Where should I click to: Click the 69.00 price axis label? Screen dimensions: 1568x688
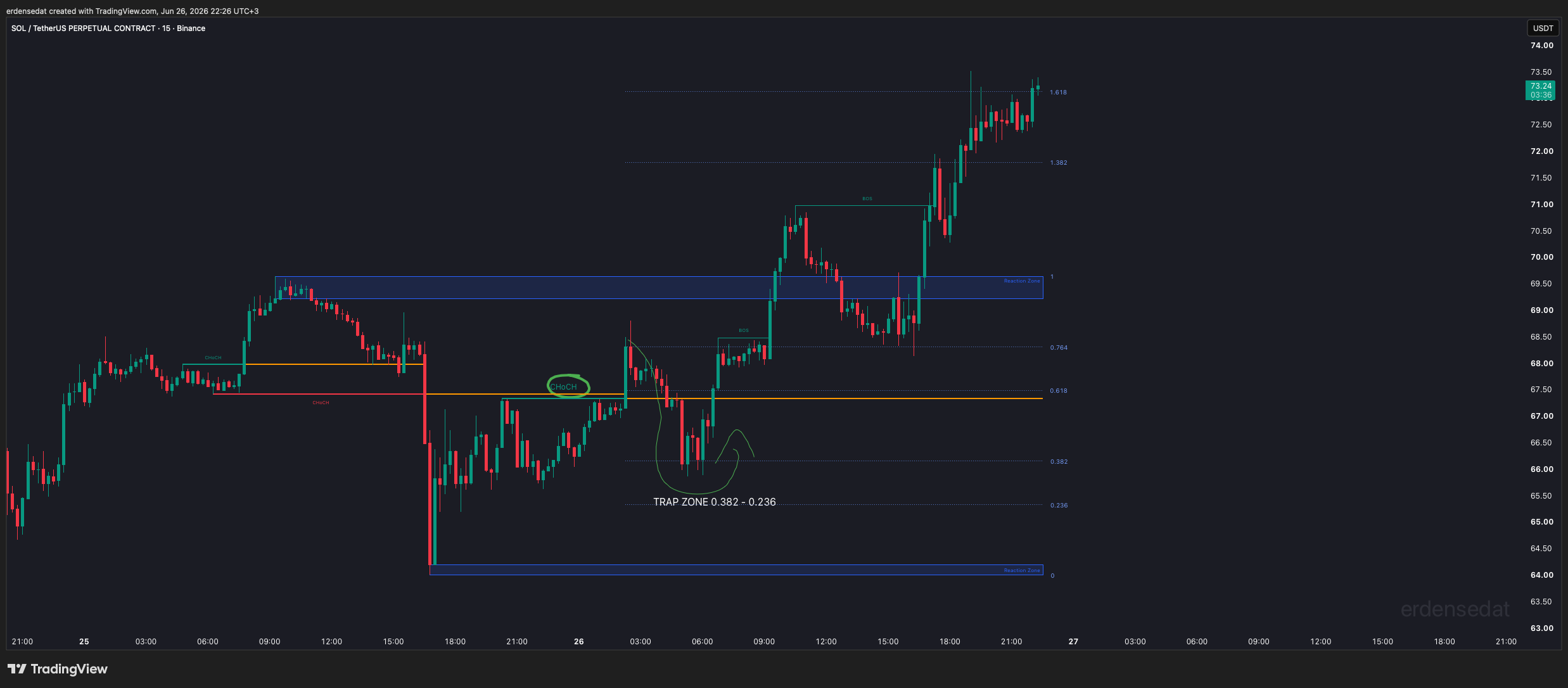point(1541,310)
